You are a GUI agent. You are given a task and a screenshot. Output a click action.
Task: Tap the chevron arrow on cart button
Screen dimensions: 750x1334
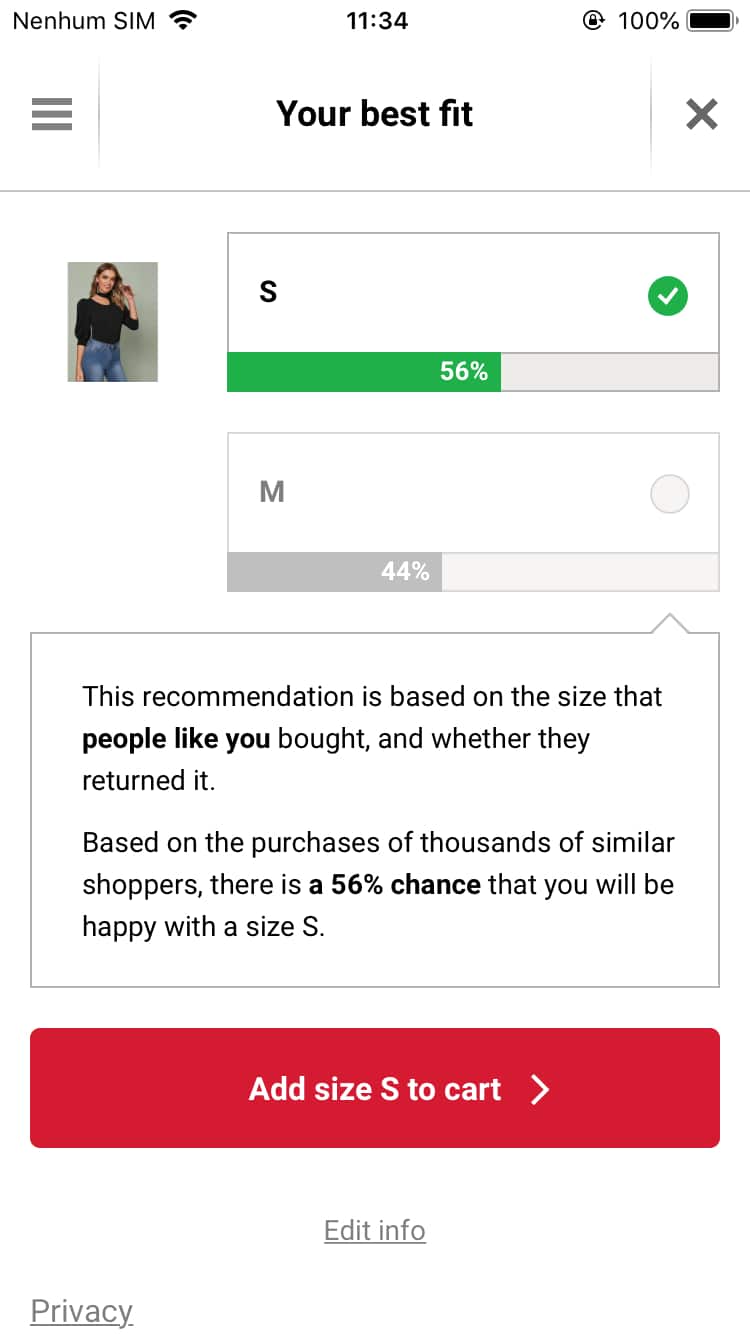(x=540, y=1089)
